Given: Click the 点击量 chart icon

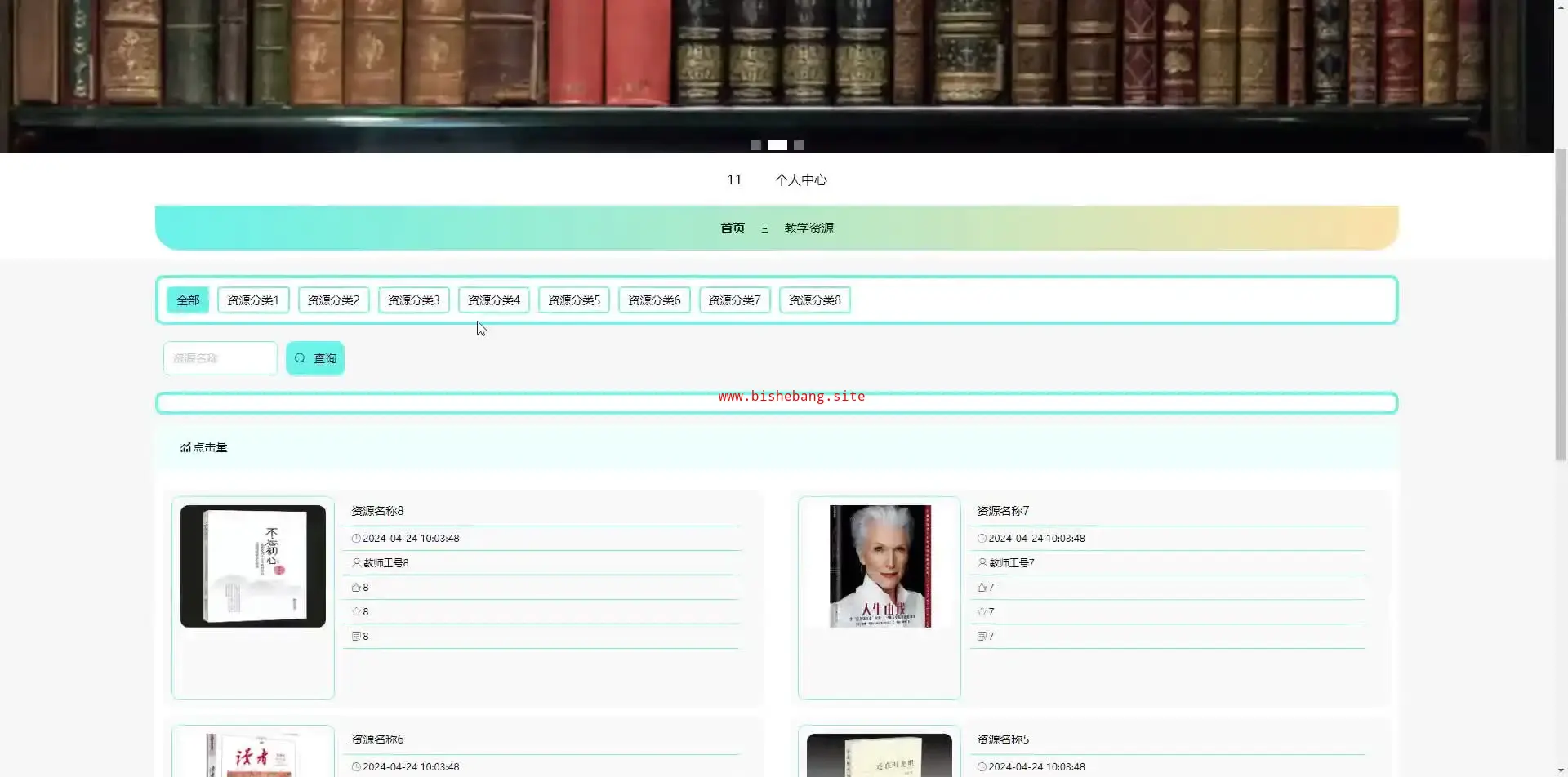Looking at the screenshot, I should [x=185, y=447].
